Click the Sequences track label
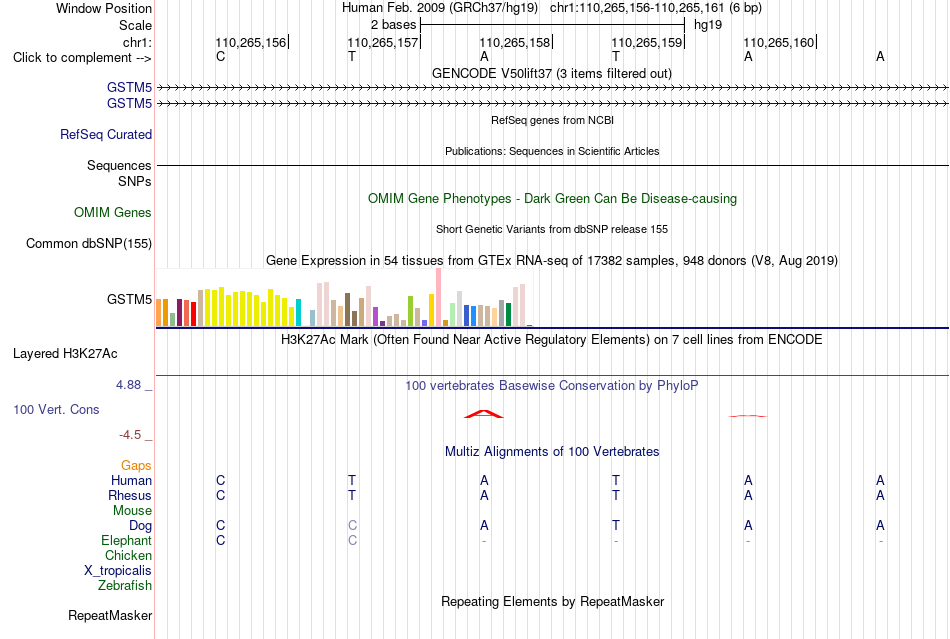The image size is (950, 639). tap(119, 165)
